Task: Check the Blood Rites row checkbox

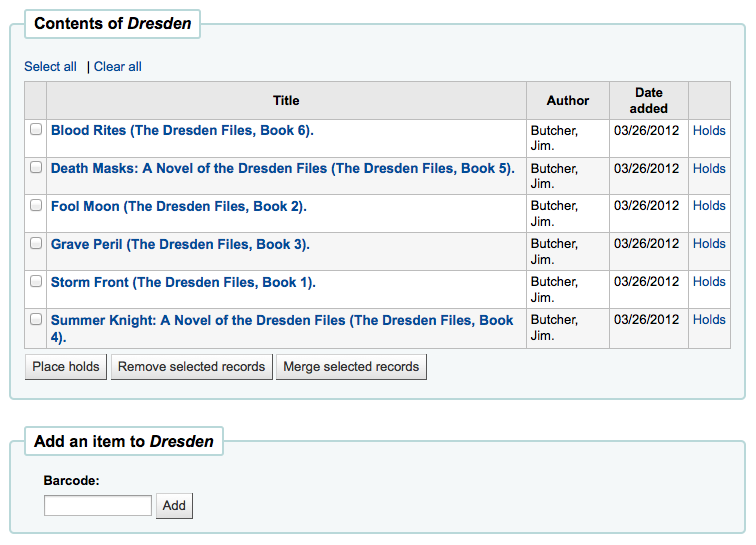Action: (36, 129)
